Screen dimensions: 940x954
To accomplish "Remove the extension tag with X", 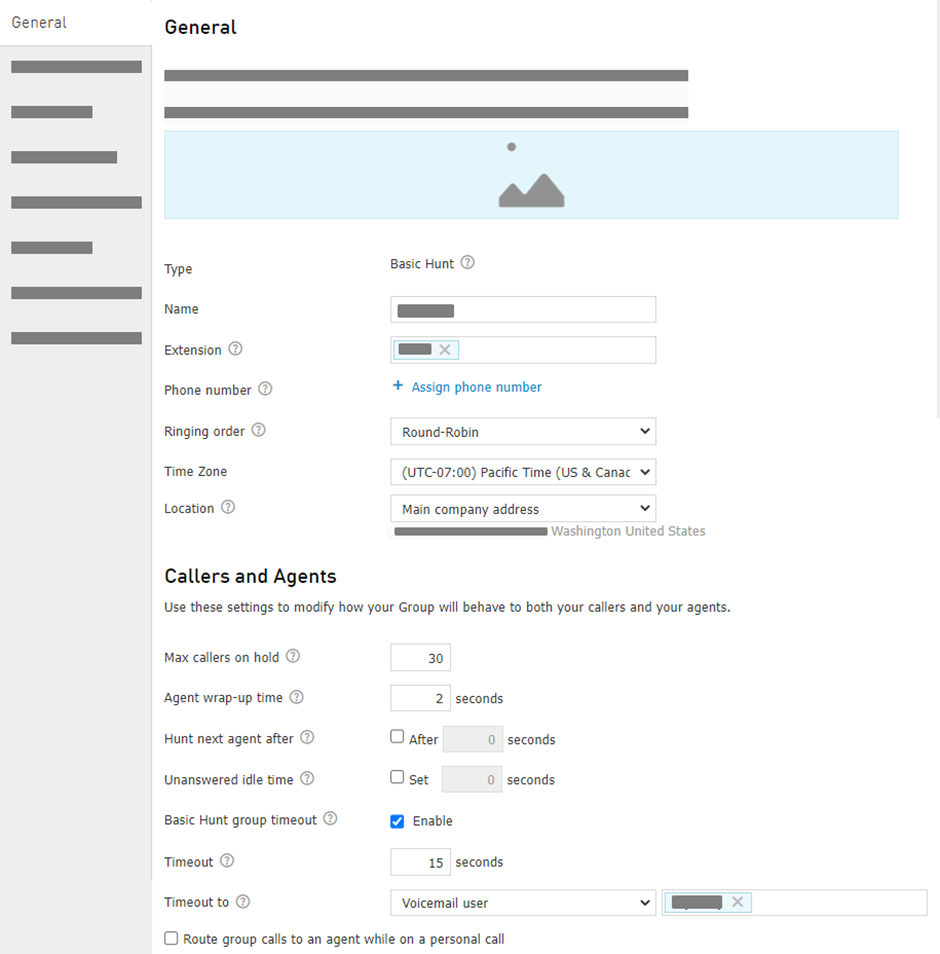I will pos(445,350).
